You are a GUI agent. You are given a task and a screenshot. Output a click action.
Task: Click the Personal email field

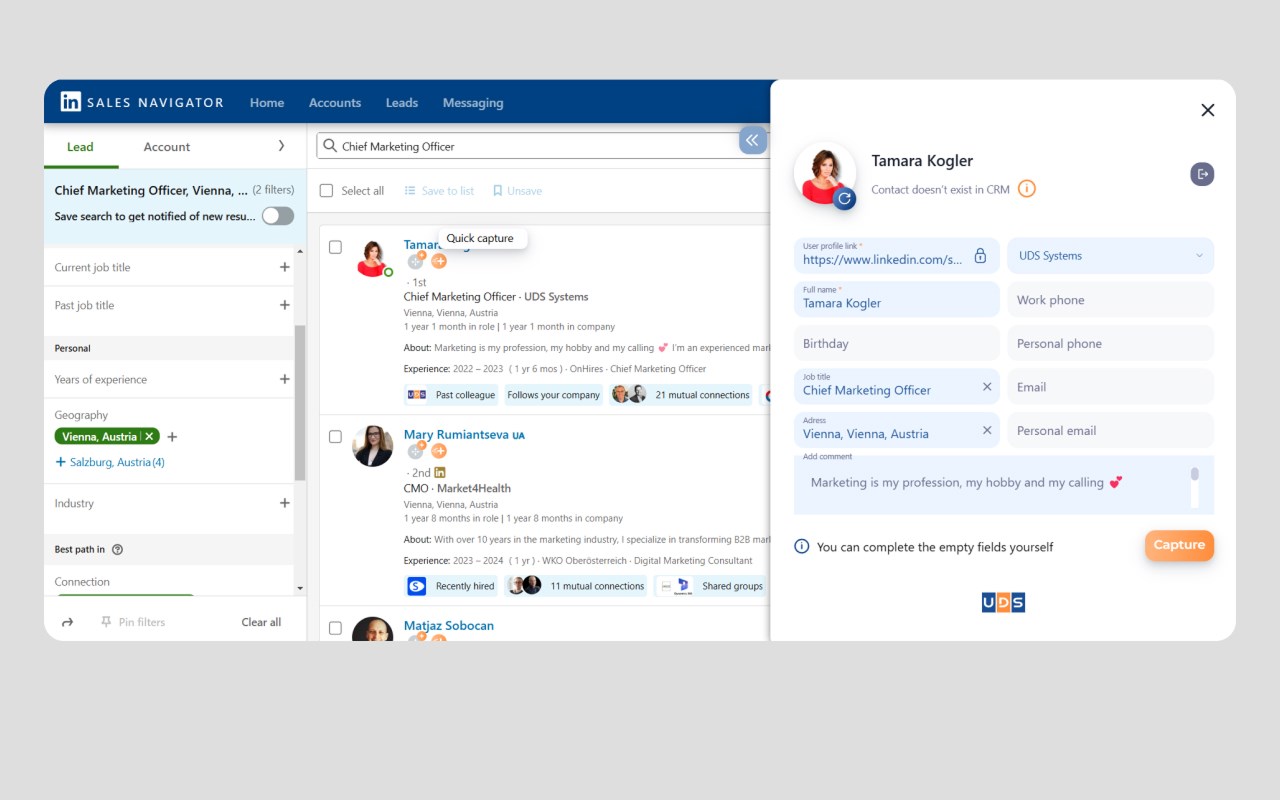pyautogui.click(x=1110, y=430)
